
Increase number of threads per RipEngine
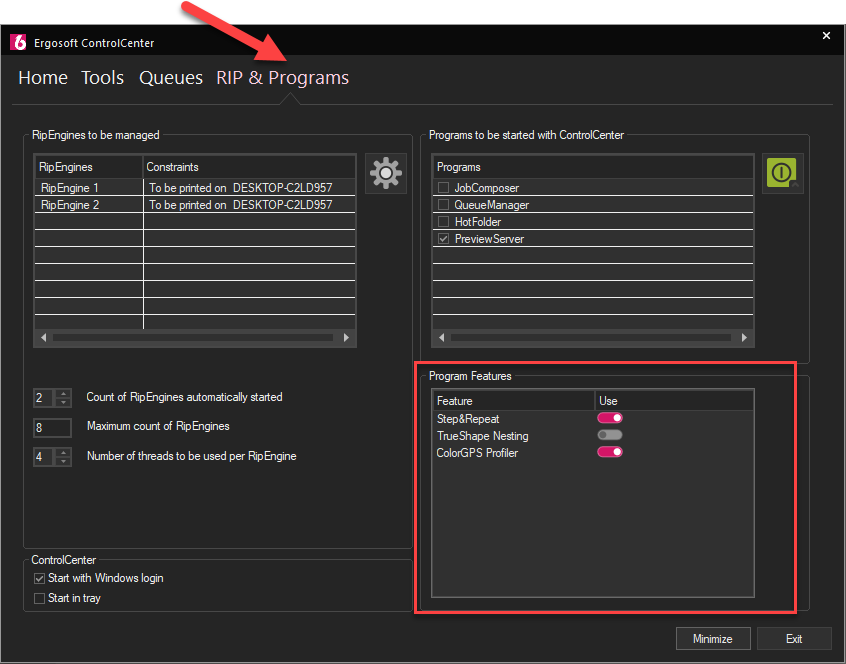point(64,453)
